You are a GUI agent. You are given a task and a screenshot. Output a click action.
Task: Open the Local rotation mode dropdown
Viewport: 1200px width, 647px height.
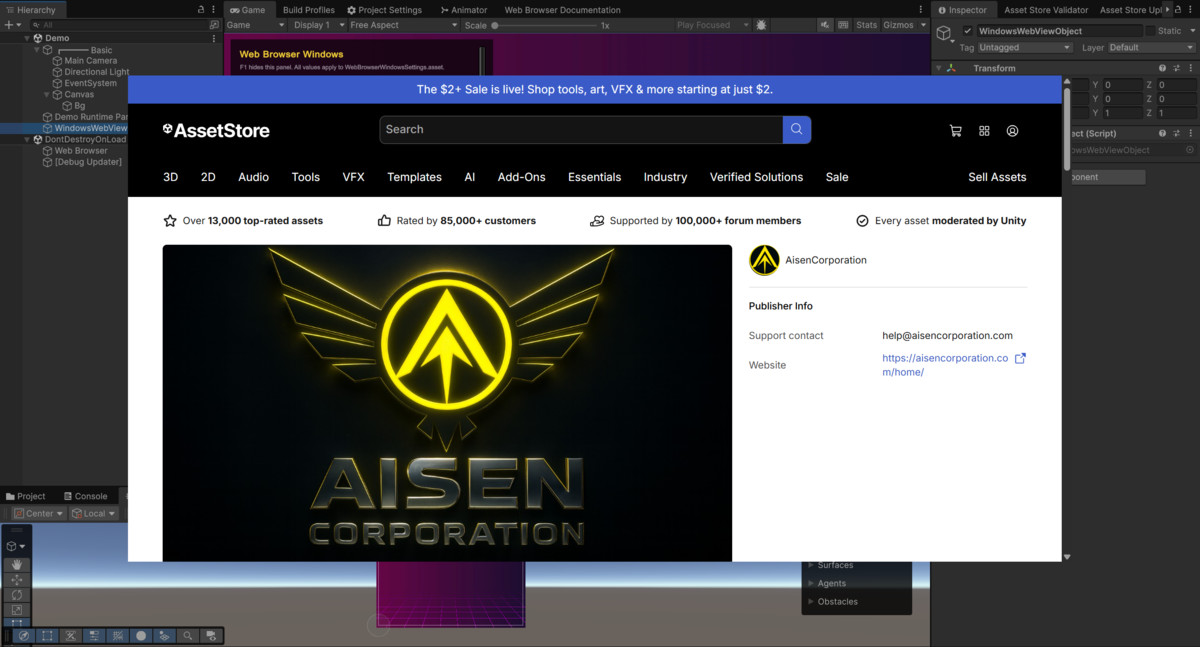click(x=94, y=513)
